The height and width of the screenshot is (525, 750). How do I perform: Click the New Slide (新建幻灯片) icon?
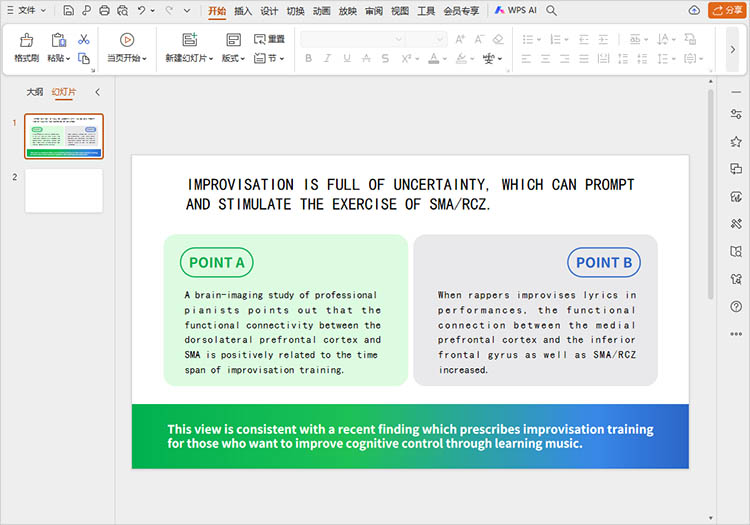tap(189, 40)
